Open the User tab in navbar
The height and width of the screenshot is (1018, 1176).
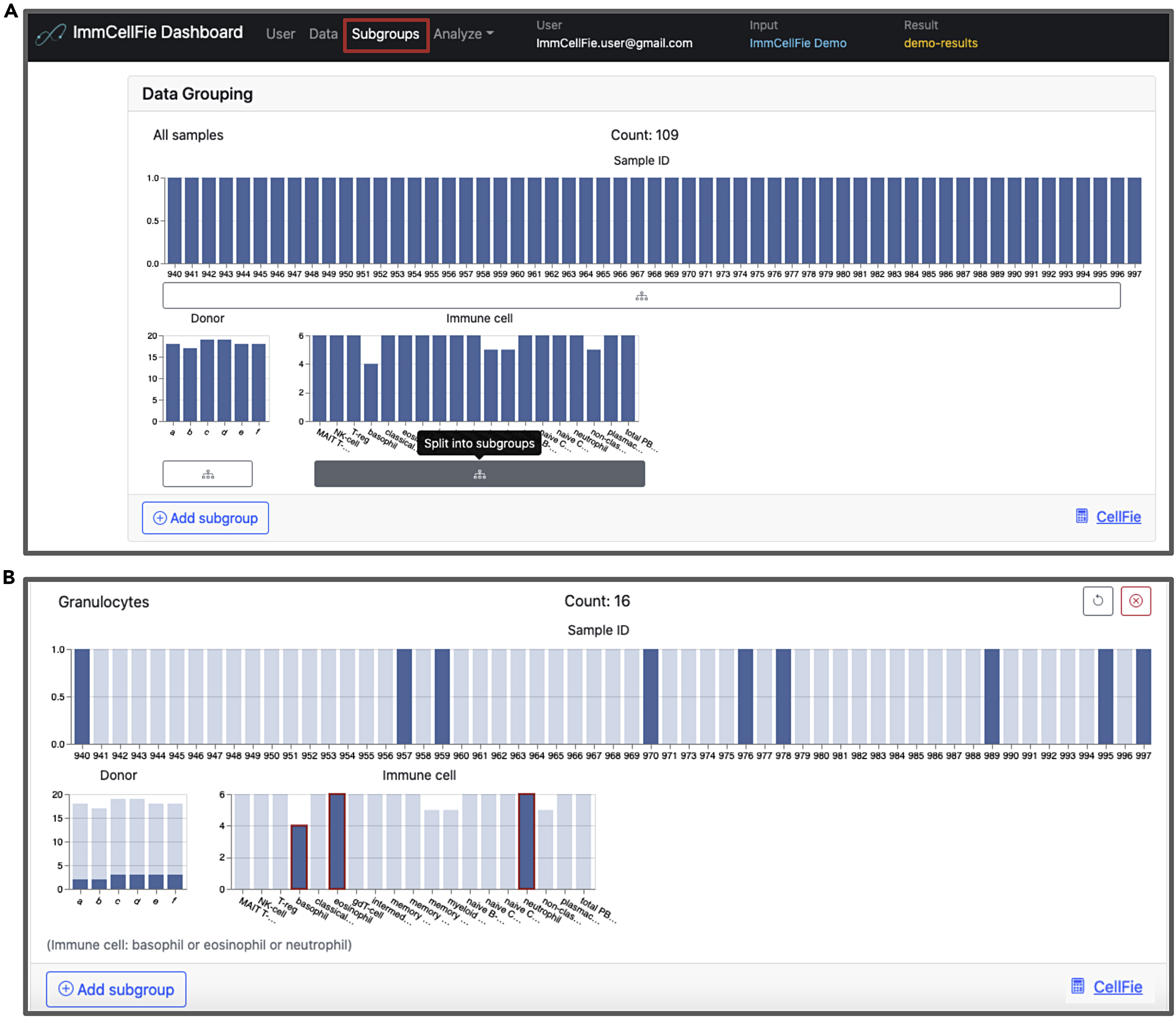pyautogui.click(x=281, y=34)
